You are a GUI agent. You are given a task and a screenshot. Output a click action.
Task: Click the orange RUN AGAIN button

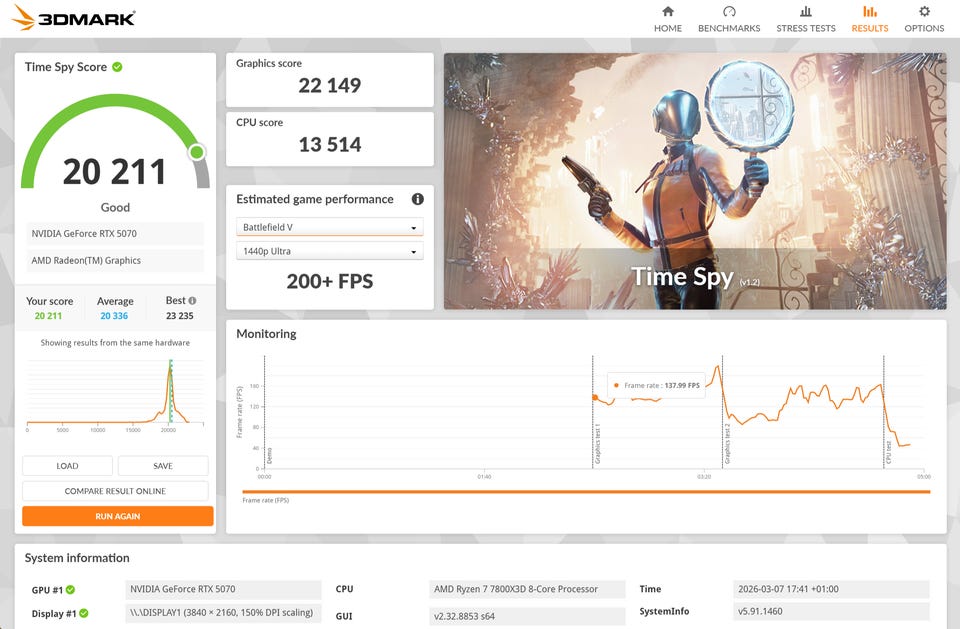pos(118,516)
